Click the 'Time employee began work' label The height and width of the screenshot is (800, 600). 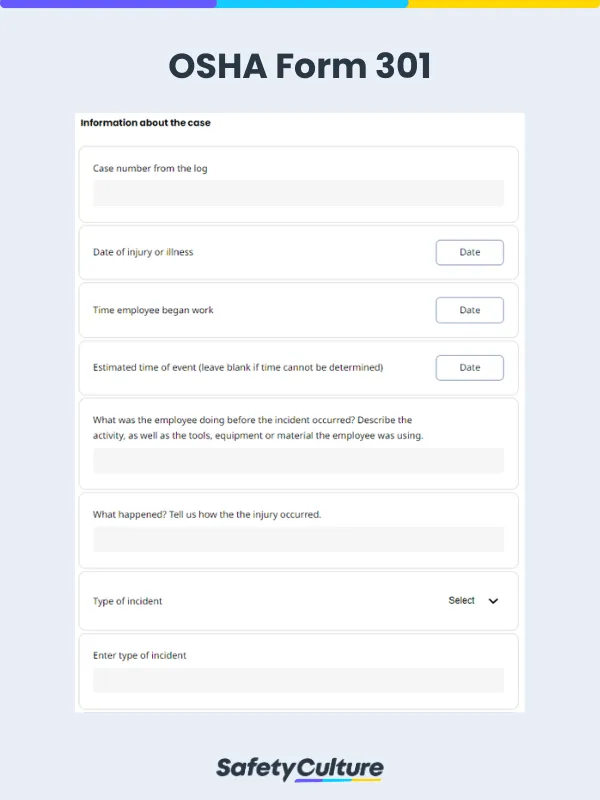click(152, 310)
